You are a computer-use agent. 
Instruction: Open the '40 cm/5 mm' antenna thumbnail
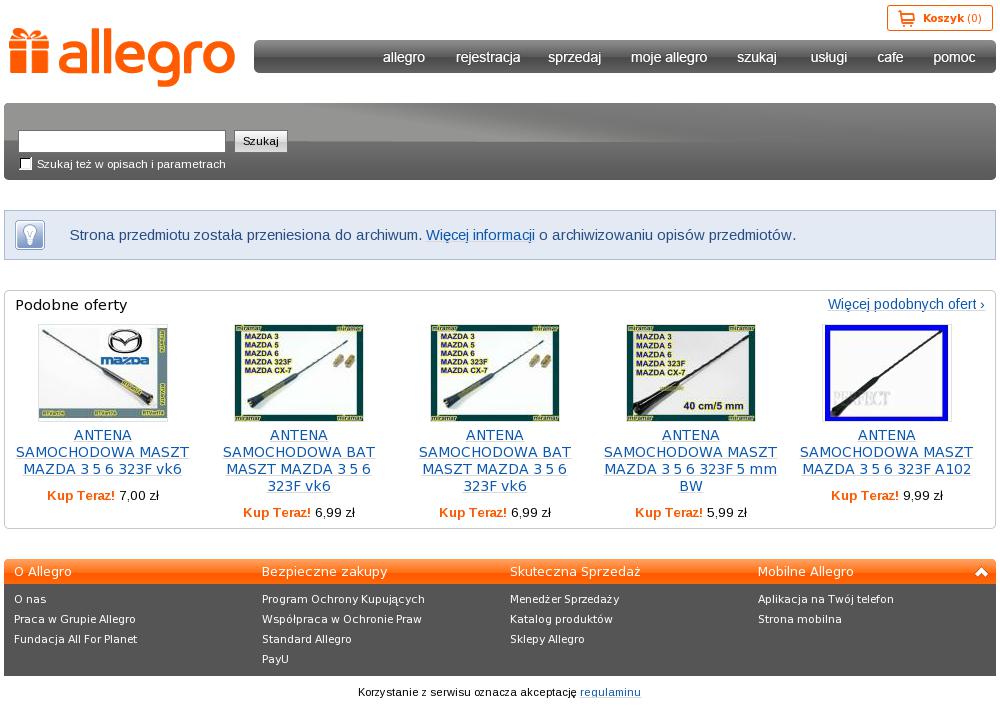(691, 373)
